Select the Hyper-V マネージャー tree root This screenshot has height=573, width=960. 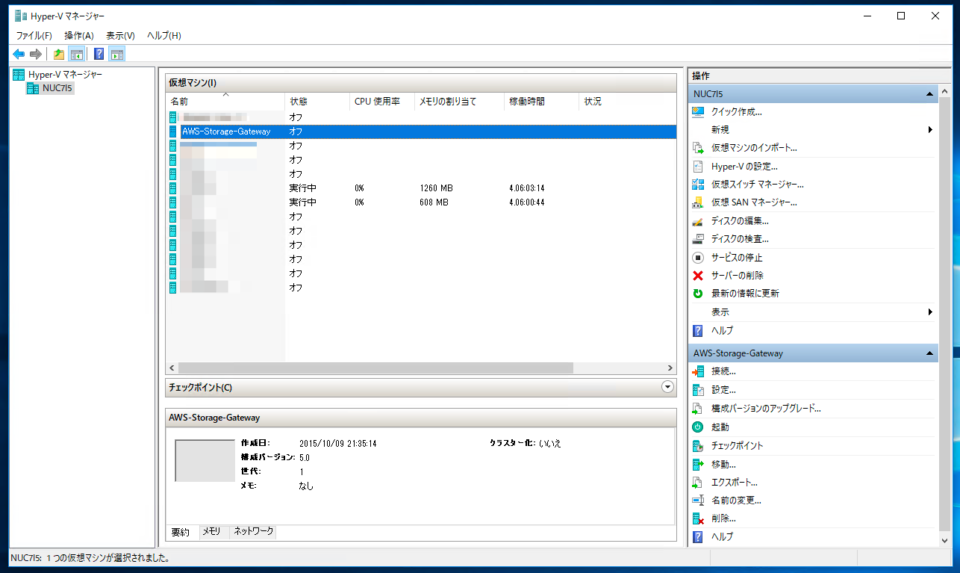(65, 75)
